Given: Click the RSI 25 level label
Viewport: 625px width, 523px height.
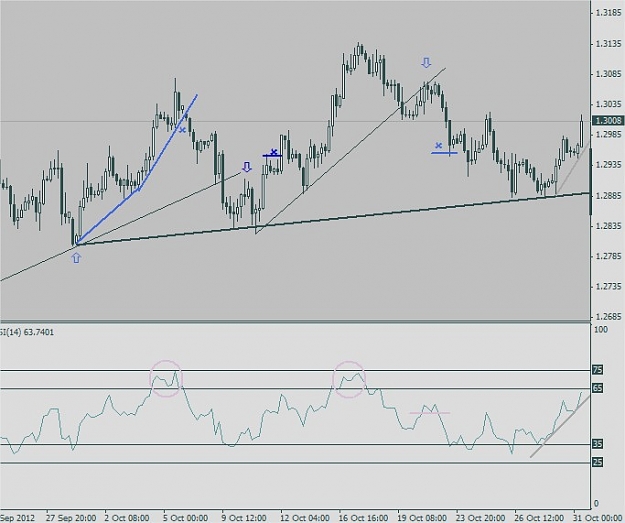Looking at the screenshot, I should tap(597, 462).
